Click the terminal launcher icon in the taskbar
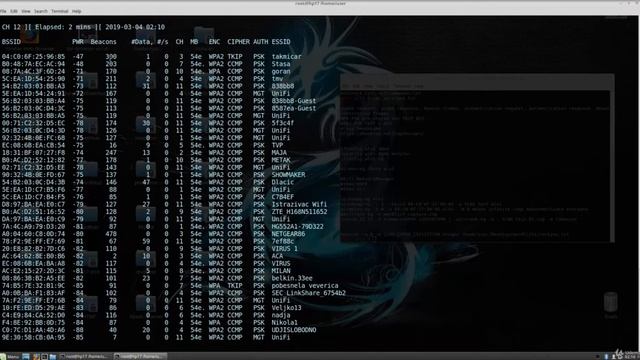The image size is (640, 360). pos(44,356)
